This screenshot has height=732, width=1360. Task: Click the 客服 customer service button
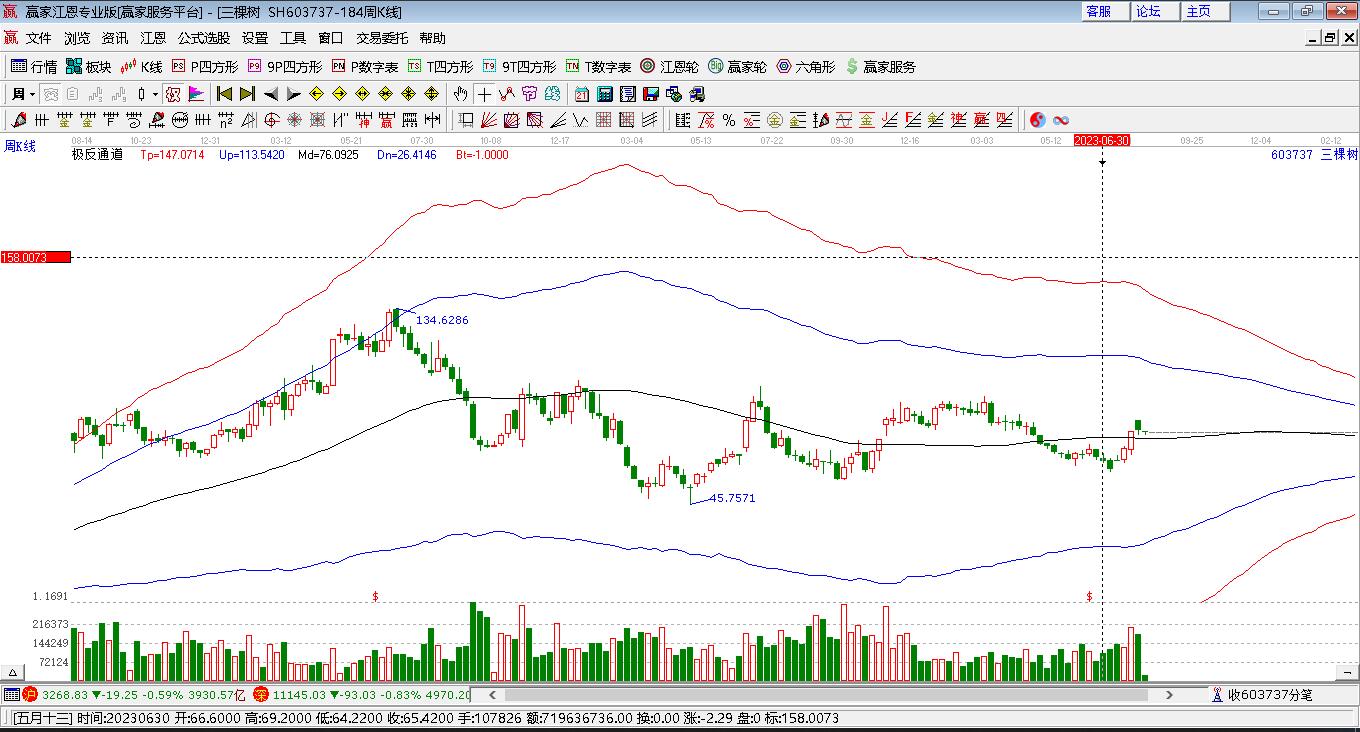click(1098, 11)
